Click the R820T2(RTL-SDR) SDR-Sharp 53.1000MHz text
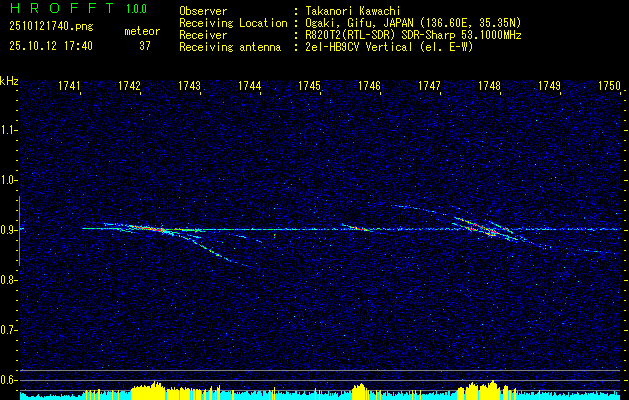Viewport: 629px width, 400px height. (x=413, y=35)
